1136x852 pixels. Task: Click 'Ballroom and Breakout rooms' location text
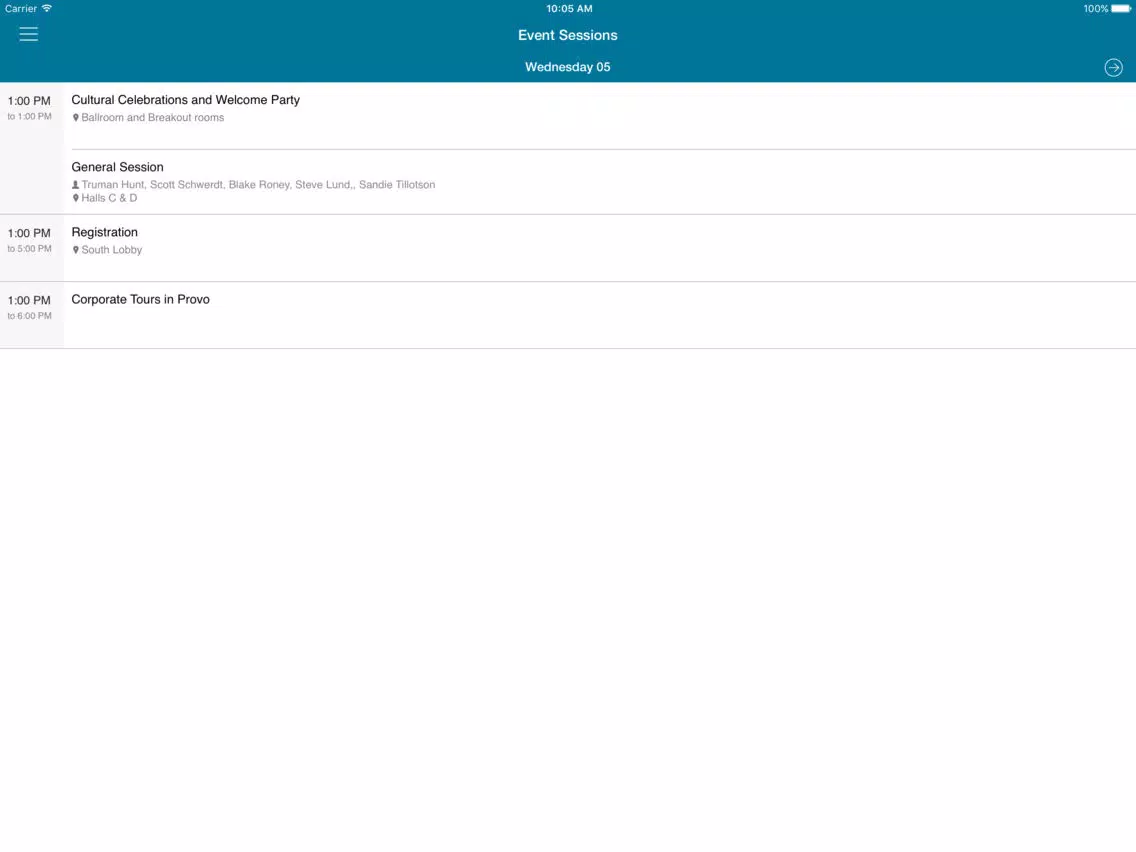click(x=152, y=117)
